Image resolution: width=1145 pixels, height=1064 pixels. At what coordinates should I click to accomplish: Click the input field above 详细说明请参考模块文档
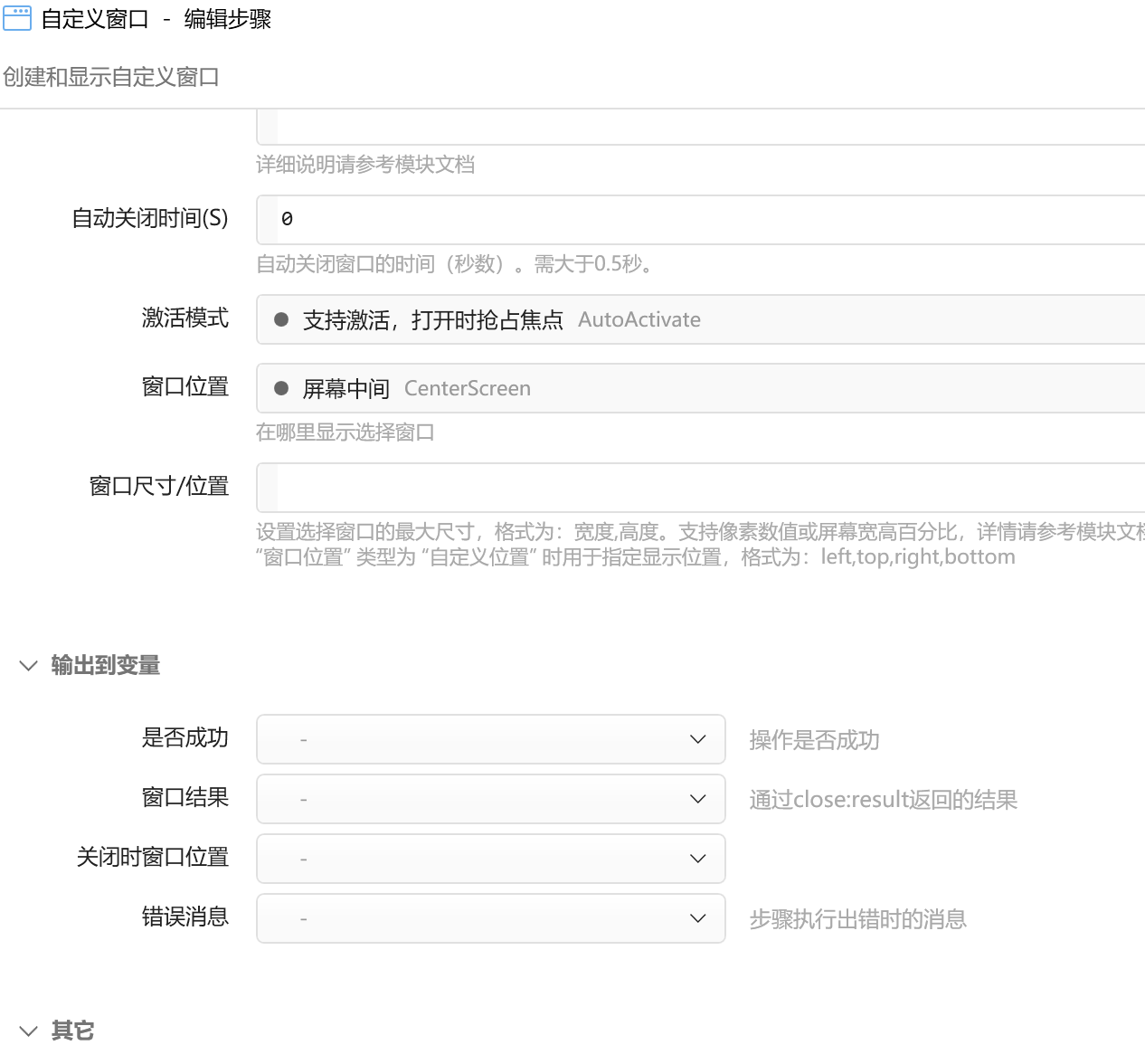point(701,128)
